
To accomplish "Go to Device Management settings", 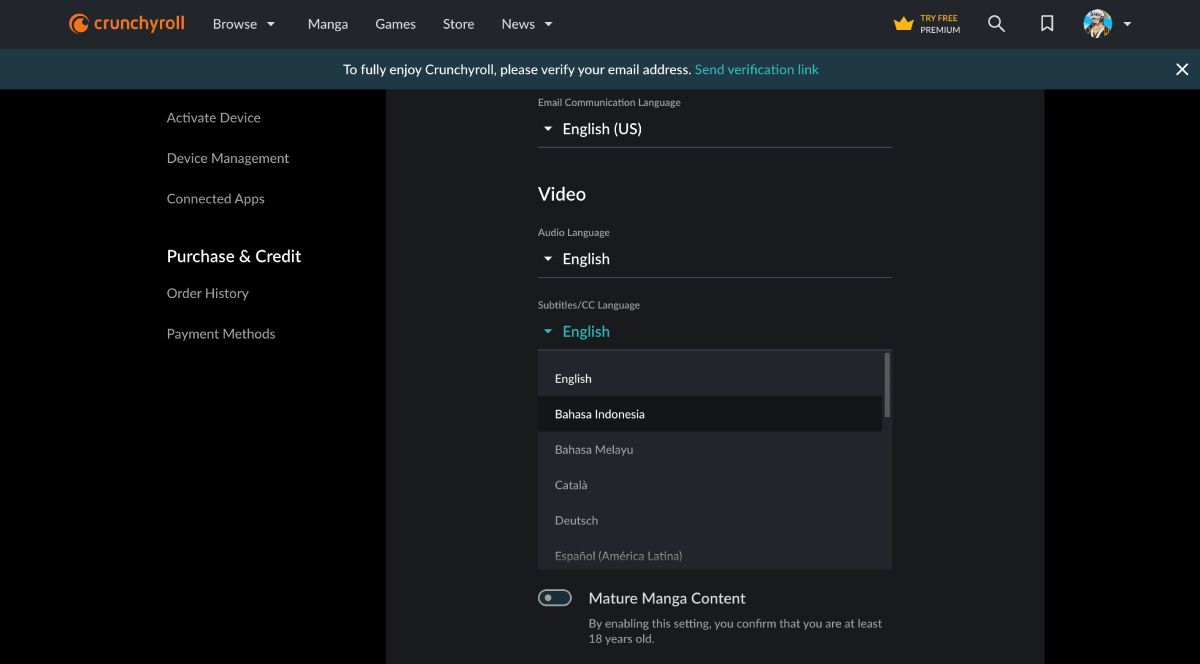I will pyautogui.click(x=228, y=158).
